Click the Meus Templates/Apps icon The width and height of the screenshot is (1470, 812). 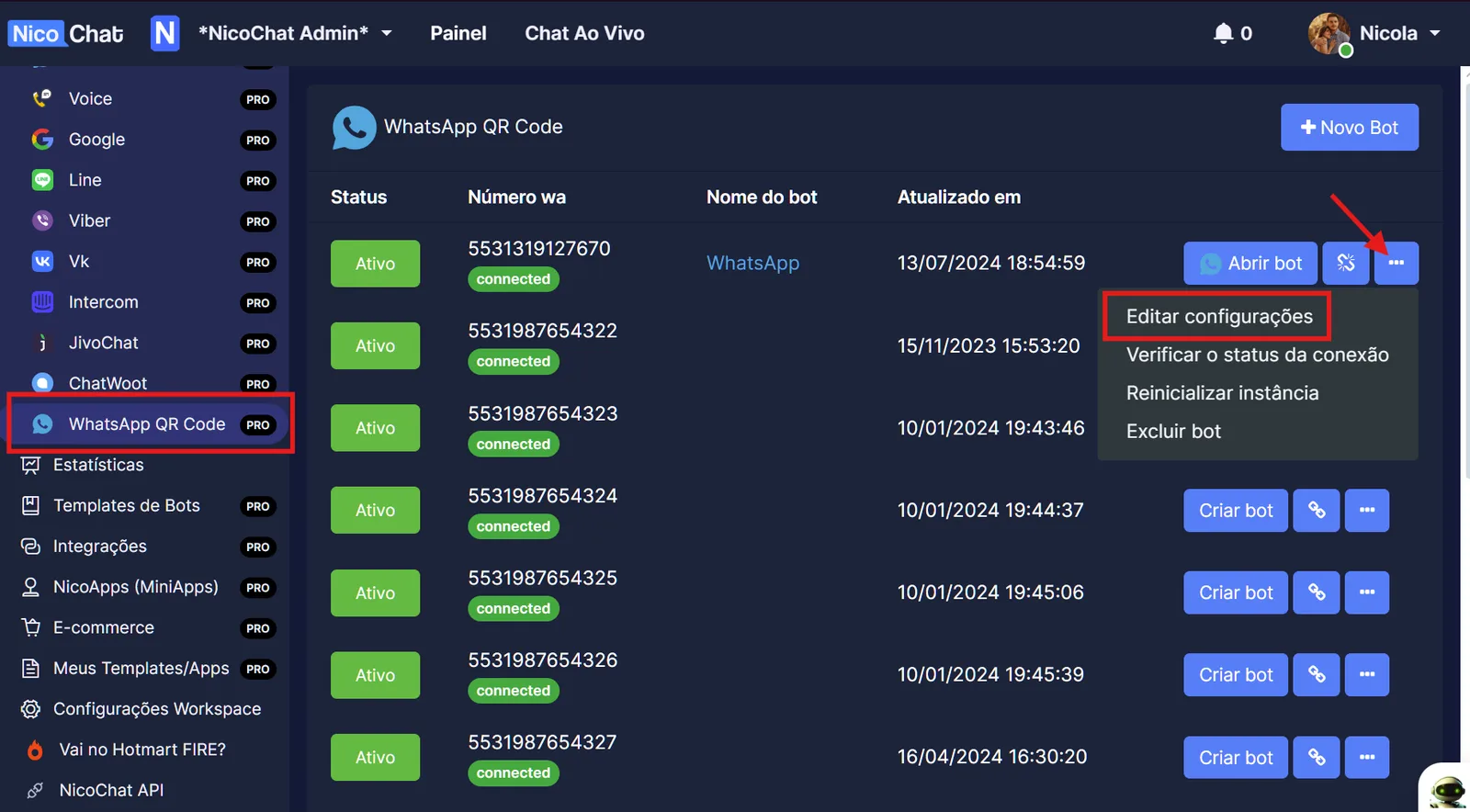click(30, 668)
